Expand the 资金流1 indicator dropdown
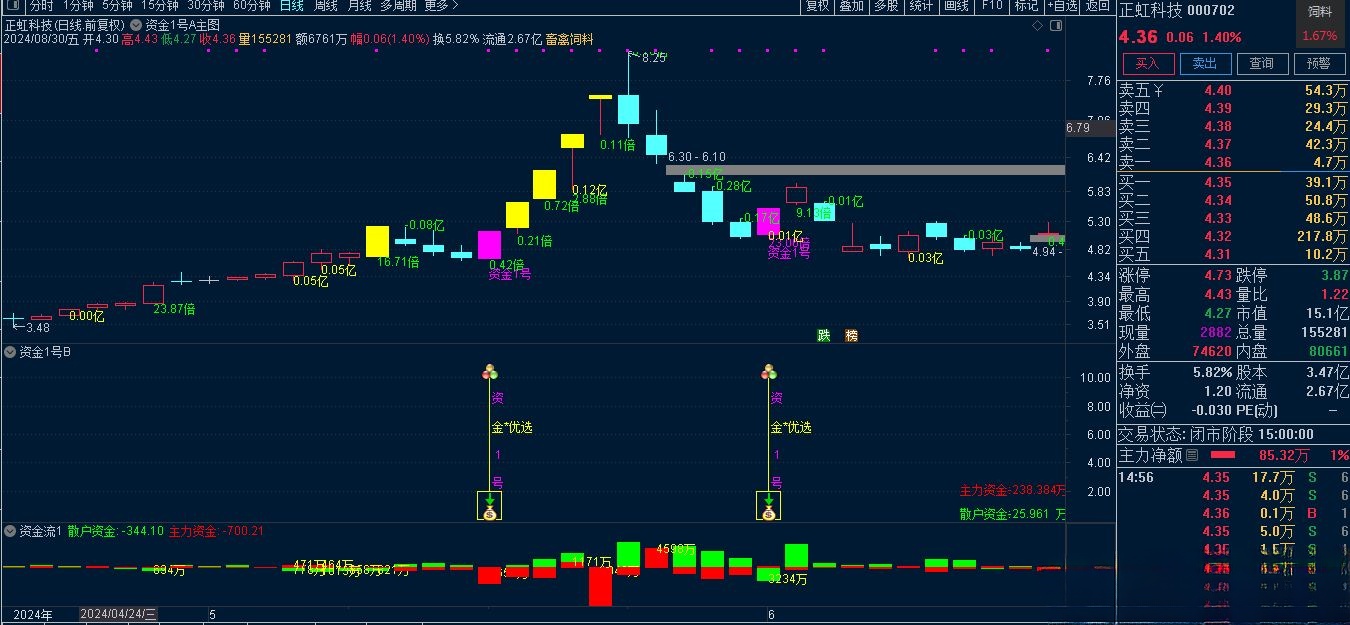 pos(10,531)
